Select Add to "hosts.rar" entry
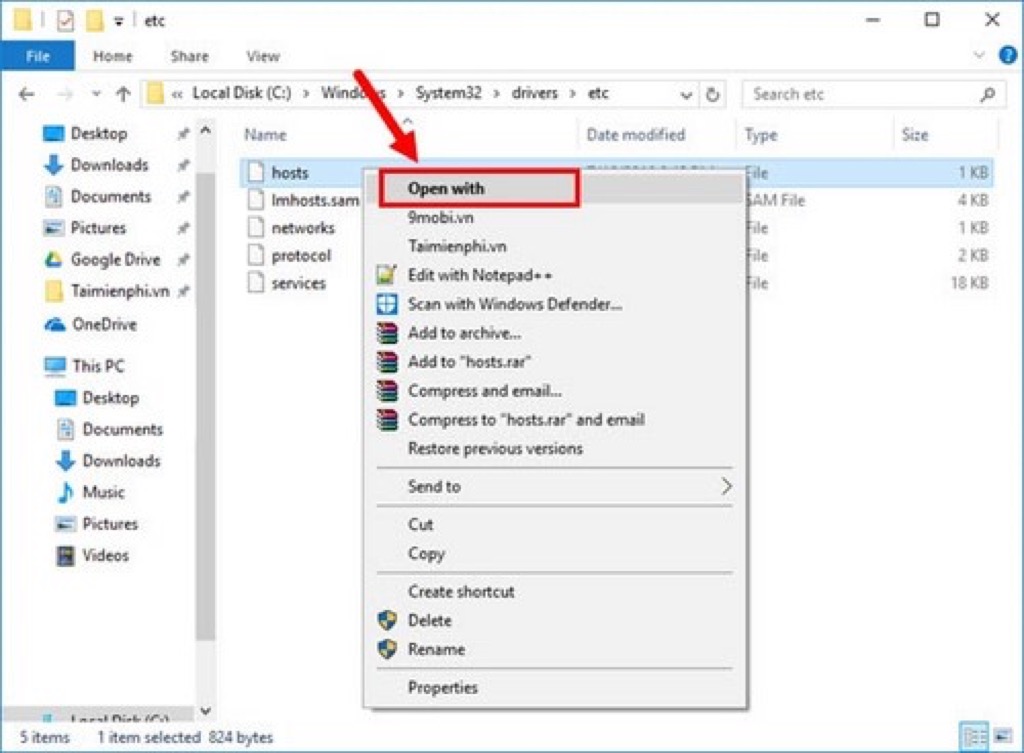The width and height of the screenshot is (1024, 753). coord(469,361)
